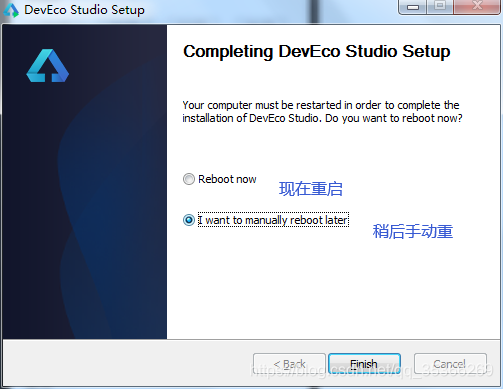The height and width of the screenshot is (389, 503).
Task: Click the DevEco Studio logo in side banner
Action: coord(48,66)
